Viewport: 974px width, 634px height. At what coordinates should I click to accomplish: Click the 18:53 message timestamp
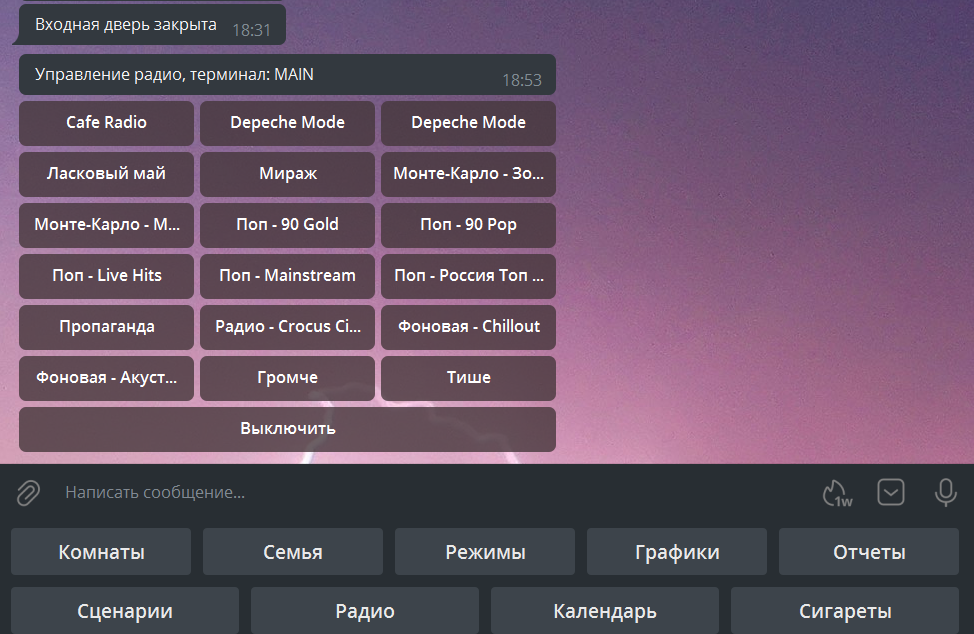522,80
